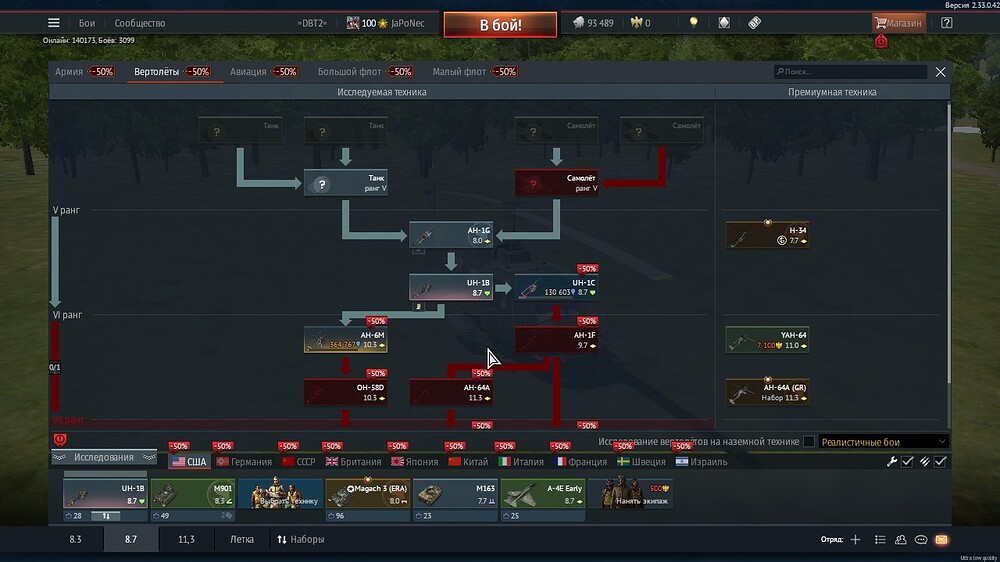Image resolution: width=1000 pixels, height=562 pixels.
Task: Select the OH-58D helicopter
Action: coord(346,392)
